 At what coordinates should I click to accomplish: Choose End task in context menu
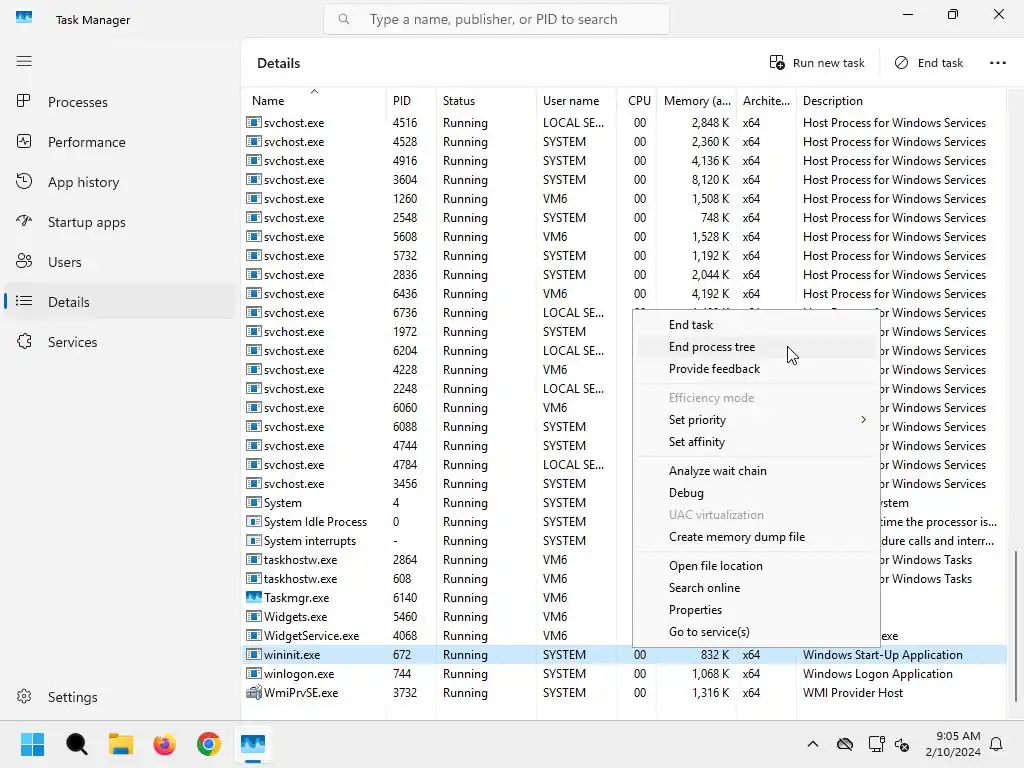pos(755,325)
